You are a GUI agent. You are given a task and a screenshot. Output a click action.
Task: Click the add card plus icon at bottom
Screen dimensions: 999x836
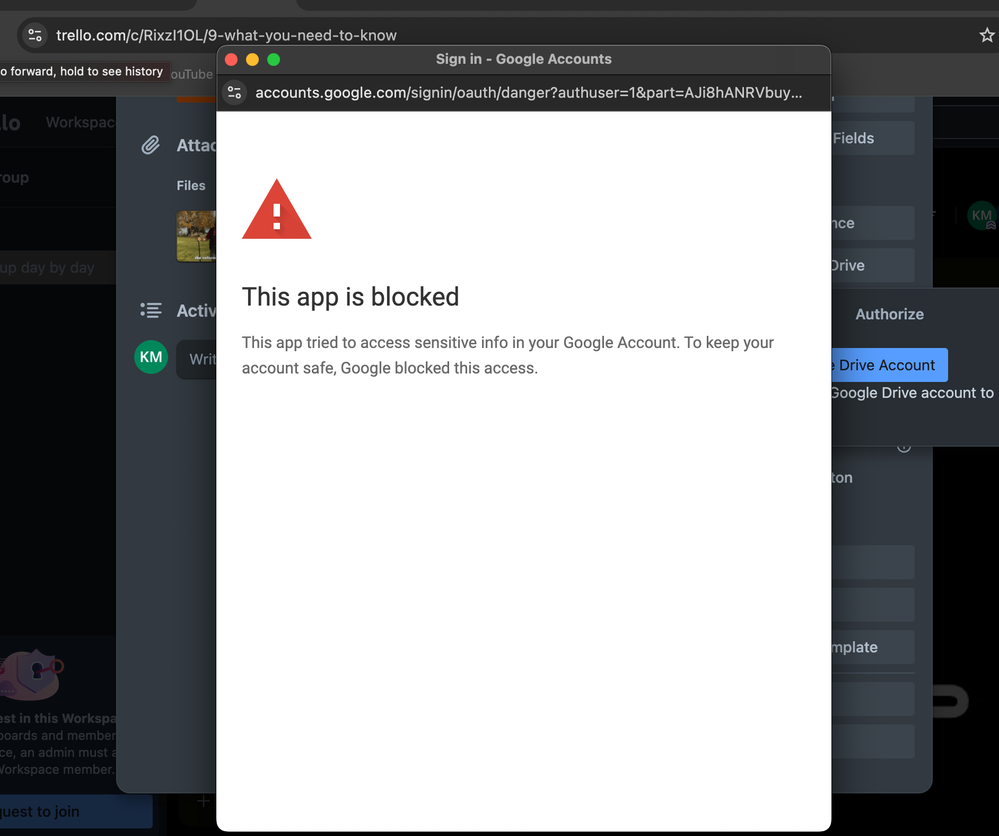pyautogui.click(x=203, y=802)
